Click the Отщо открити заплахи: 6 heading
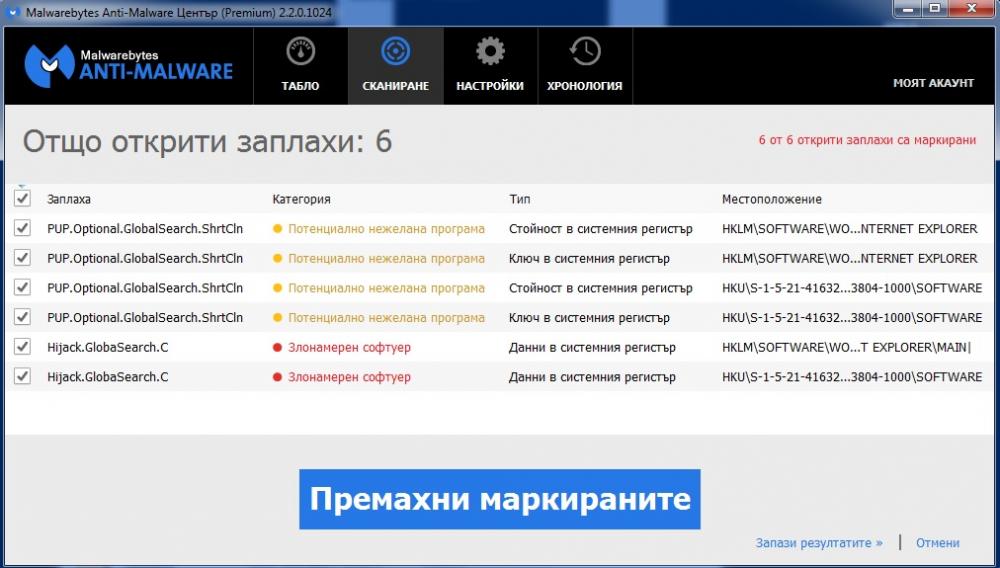This screenshot has height=568, width=1000. coord(207,142)
